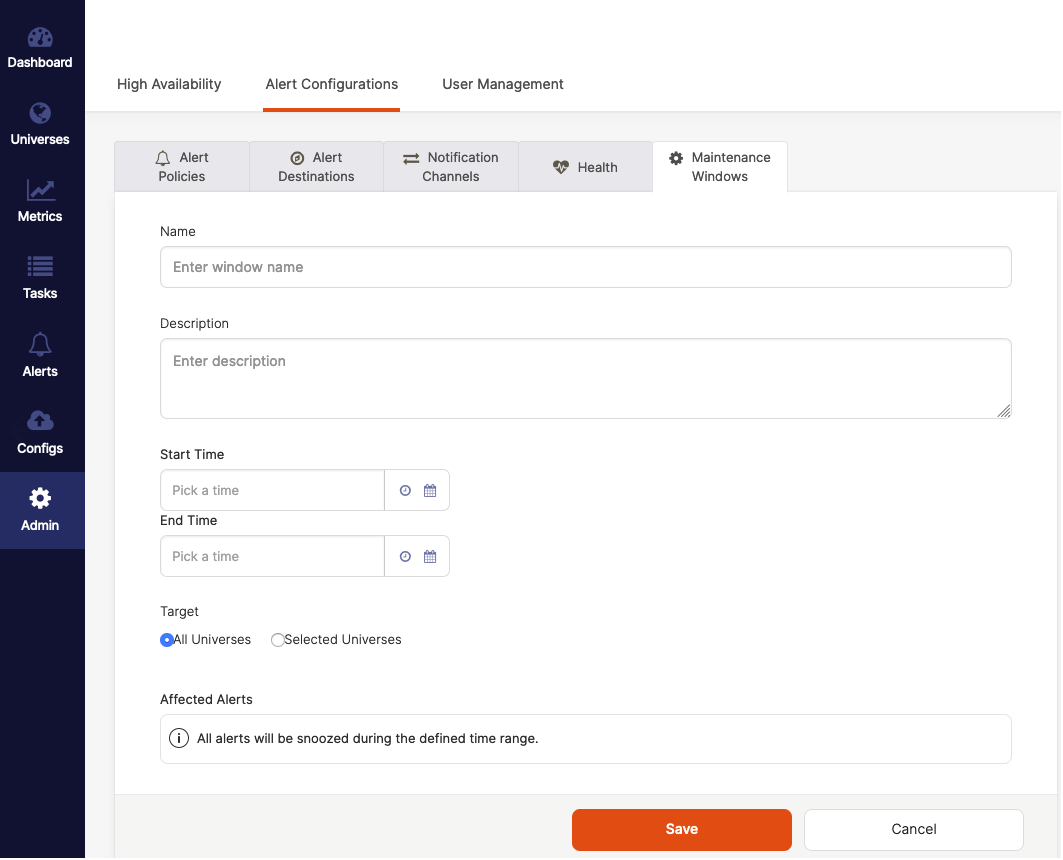The width and height of the screenshot is (1063, 860).
Task: Open the End Time picker field
Action: click(x=272, y=557)
